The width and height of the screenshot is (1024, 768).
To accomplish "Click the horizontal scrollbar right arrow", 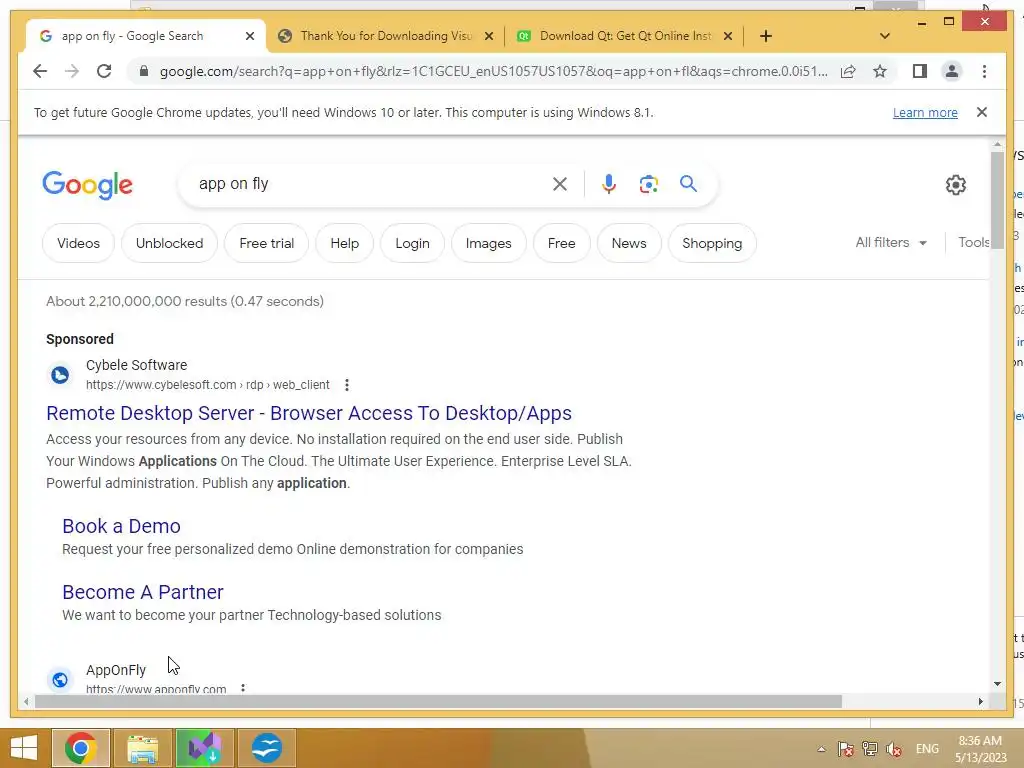I will [x=980, y=701].
